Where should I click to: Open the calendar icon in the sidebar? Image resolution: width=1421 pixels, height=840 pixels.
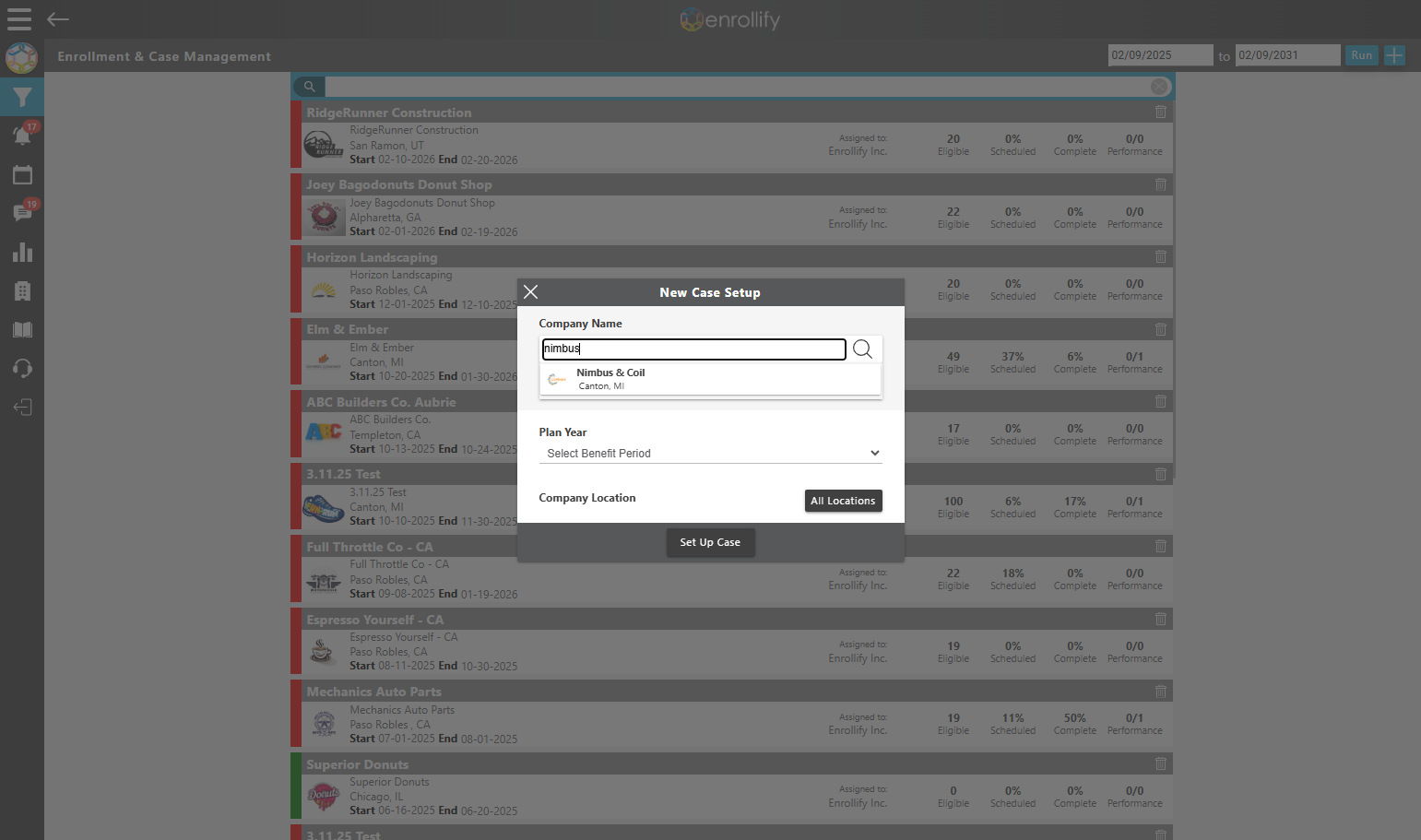coord(22,174)
